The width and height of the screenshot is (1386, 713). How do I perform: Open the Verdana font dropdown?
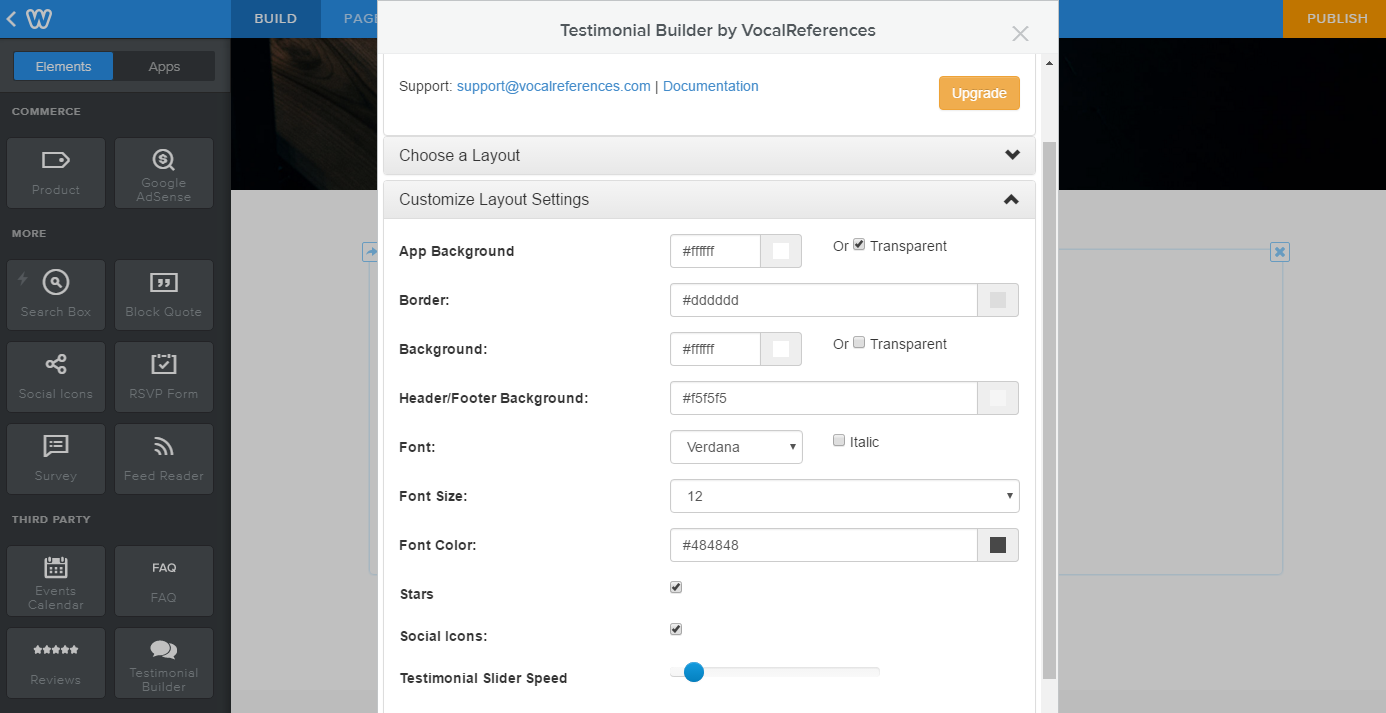(x=736, y=447)
